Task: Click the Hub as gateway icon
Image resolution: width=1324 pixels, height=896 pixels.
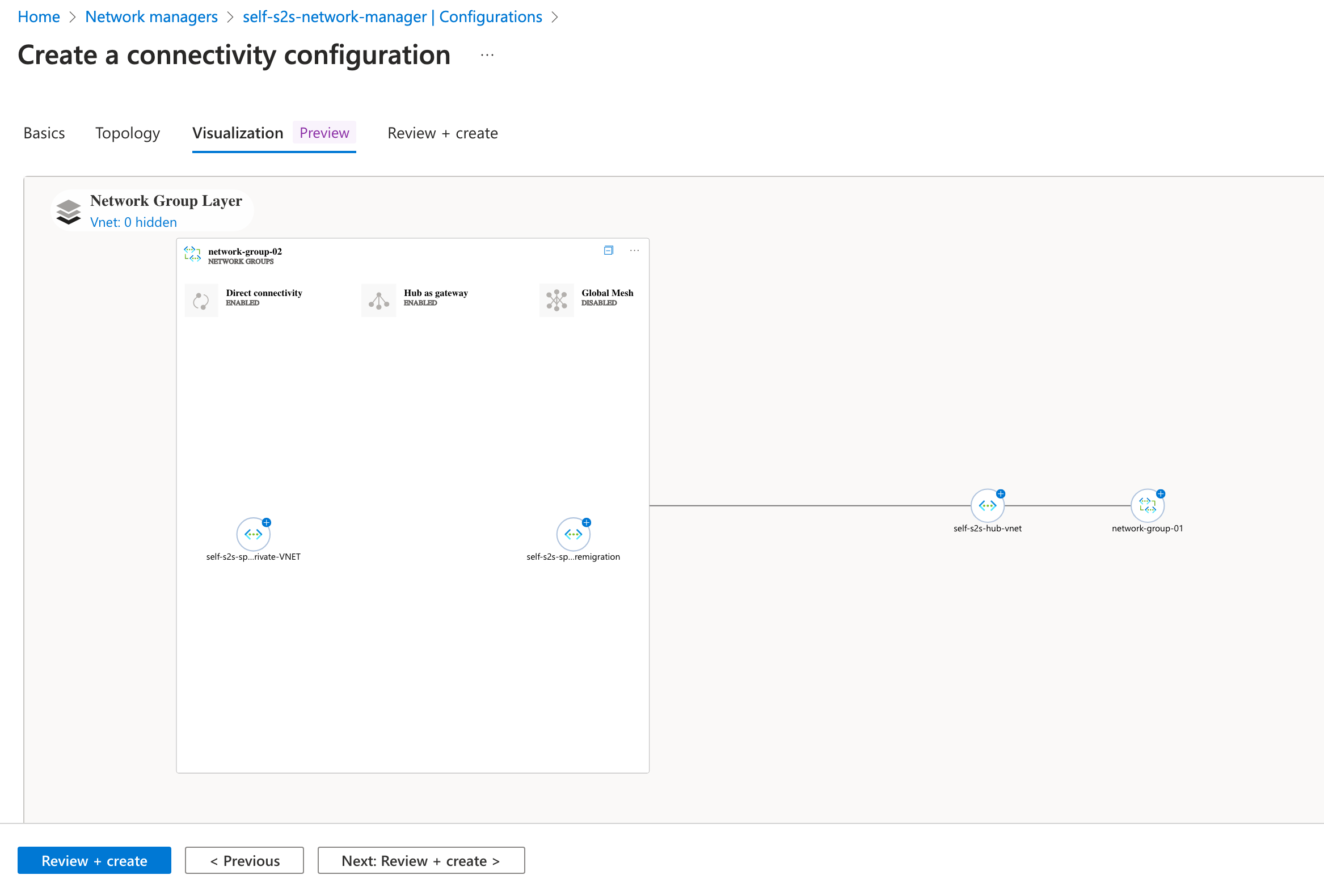Action: click(379, 300)
